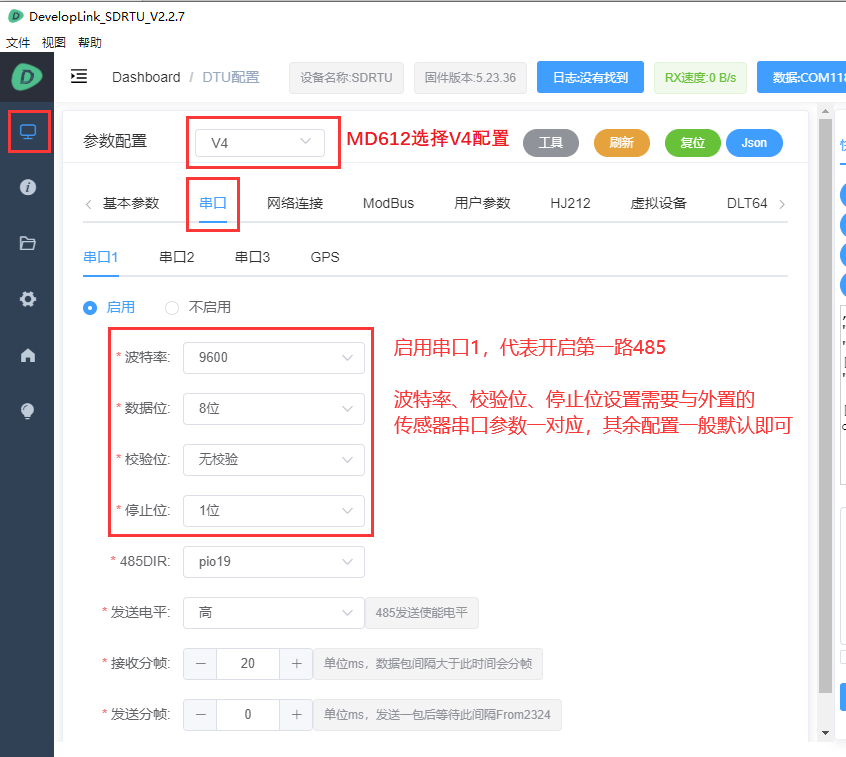Screen dimensions: 846x757
Task: Click the Json export button
Action: click(754, 143)
